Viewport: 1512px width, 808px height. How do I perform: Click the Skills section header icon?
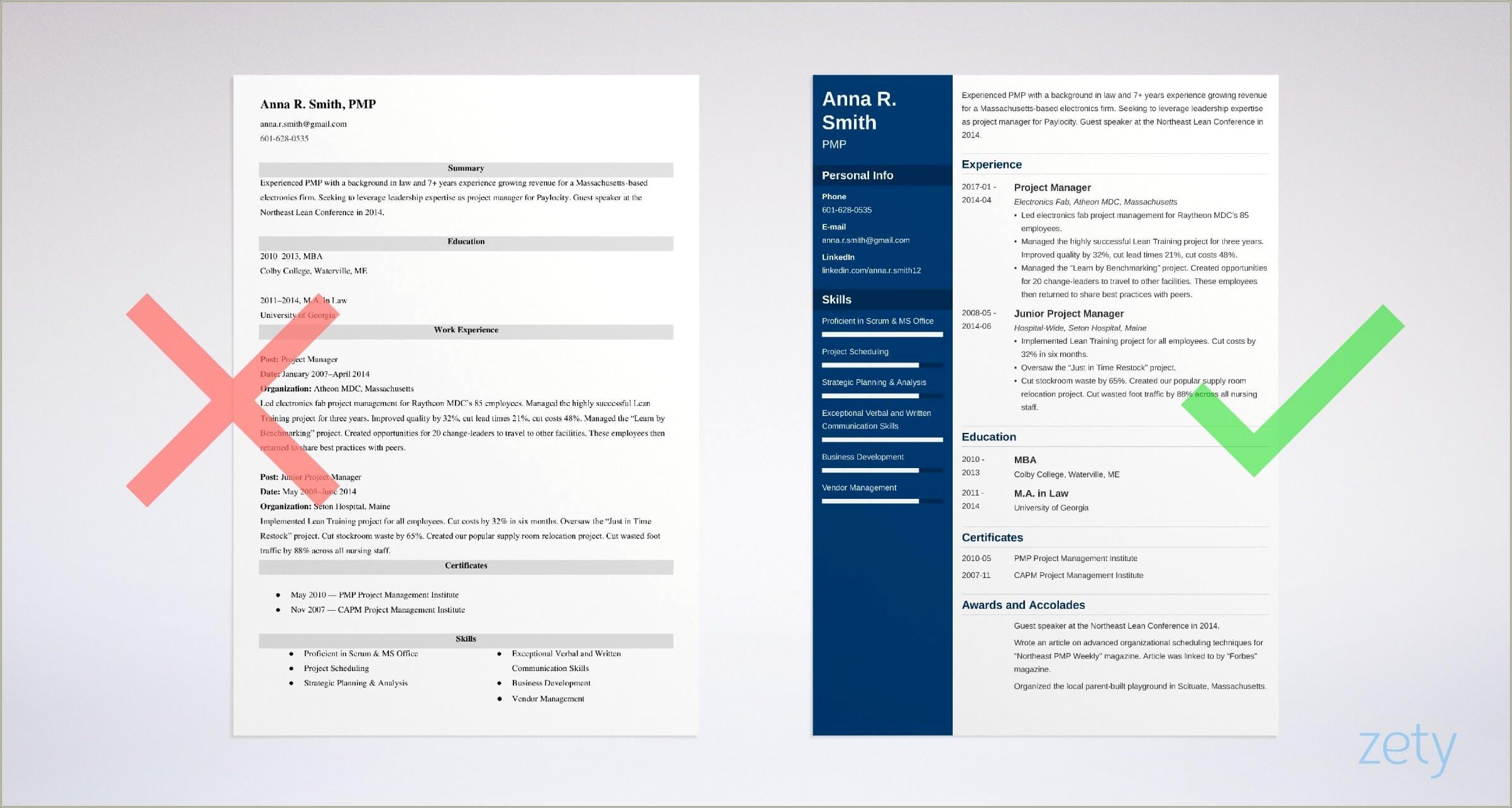[x=840, y=300]
